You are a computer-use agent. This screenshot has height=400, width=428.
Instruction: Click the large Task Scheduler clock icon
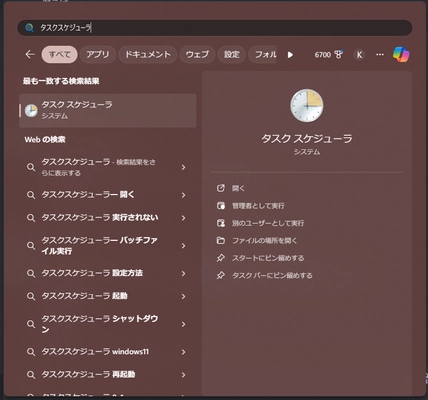point(307,105)
